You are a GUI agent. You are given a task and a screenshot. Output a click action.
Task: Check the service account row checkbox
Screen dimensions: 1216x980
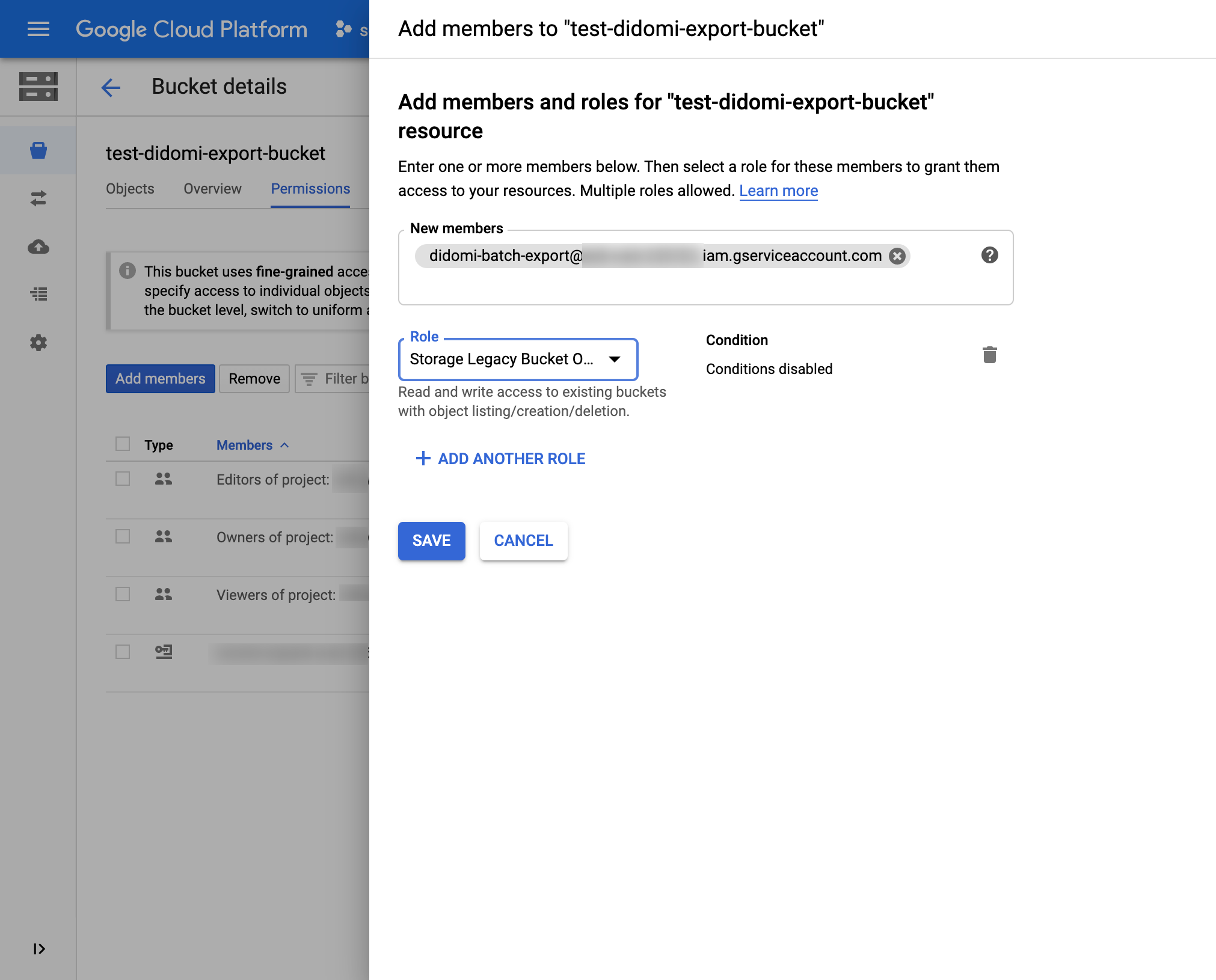tap(123, 652)
